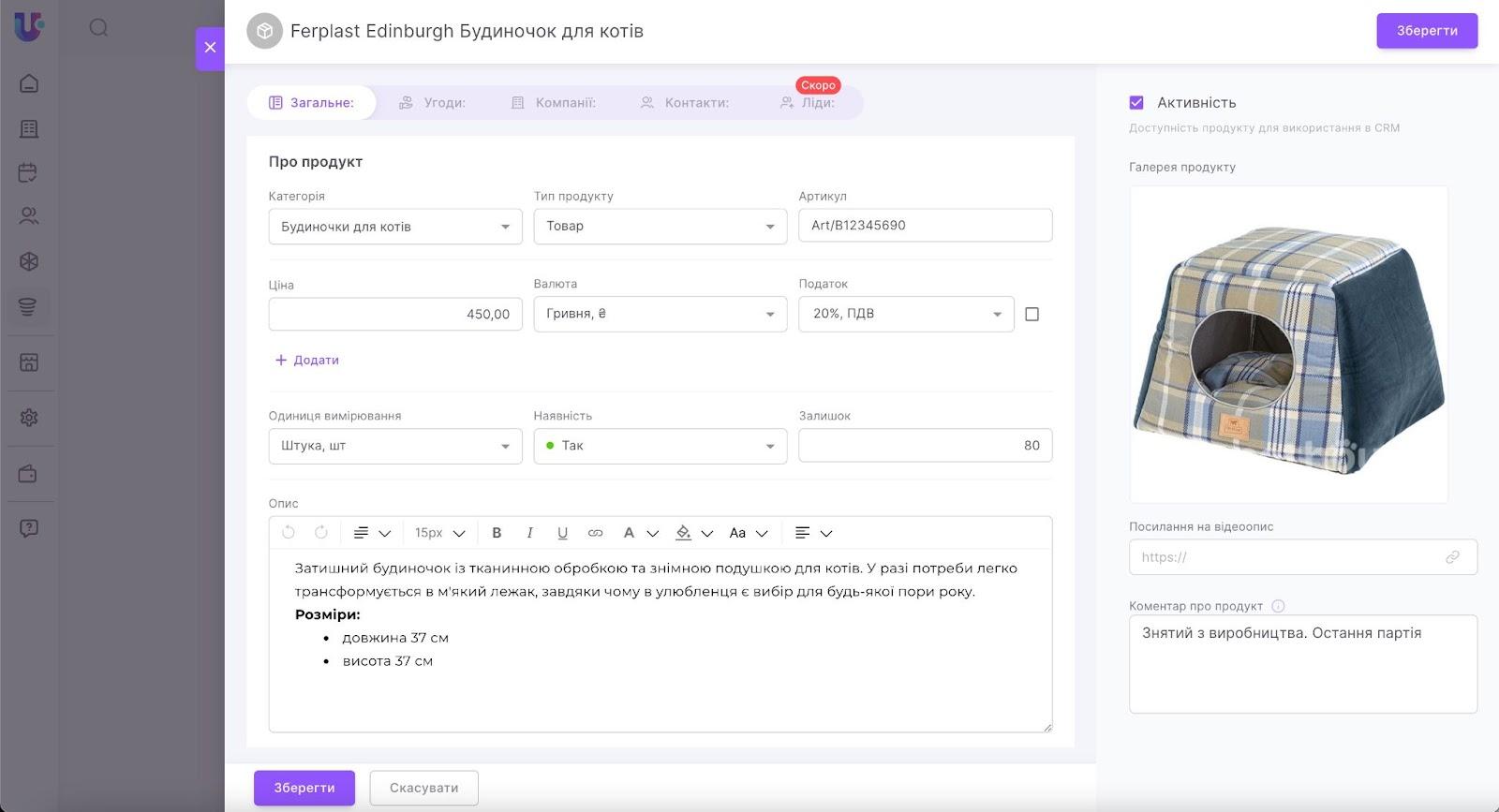Click the Bold formatting icon
1499x812 pixels.
click(497, 533)
